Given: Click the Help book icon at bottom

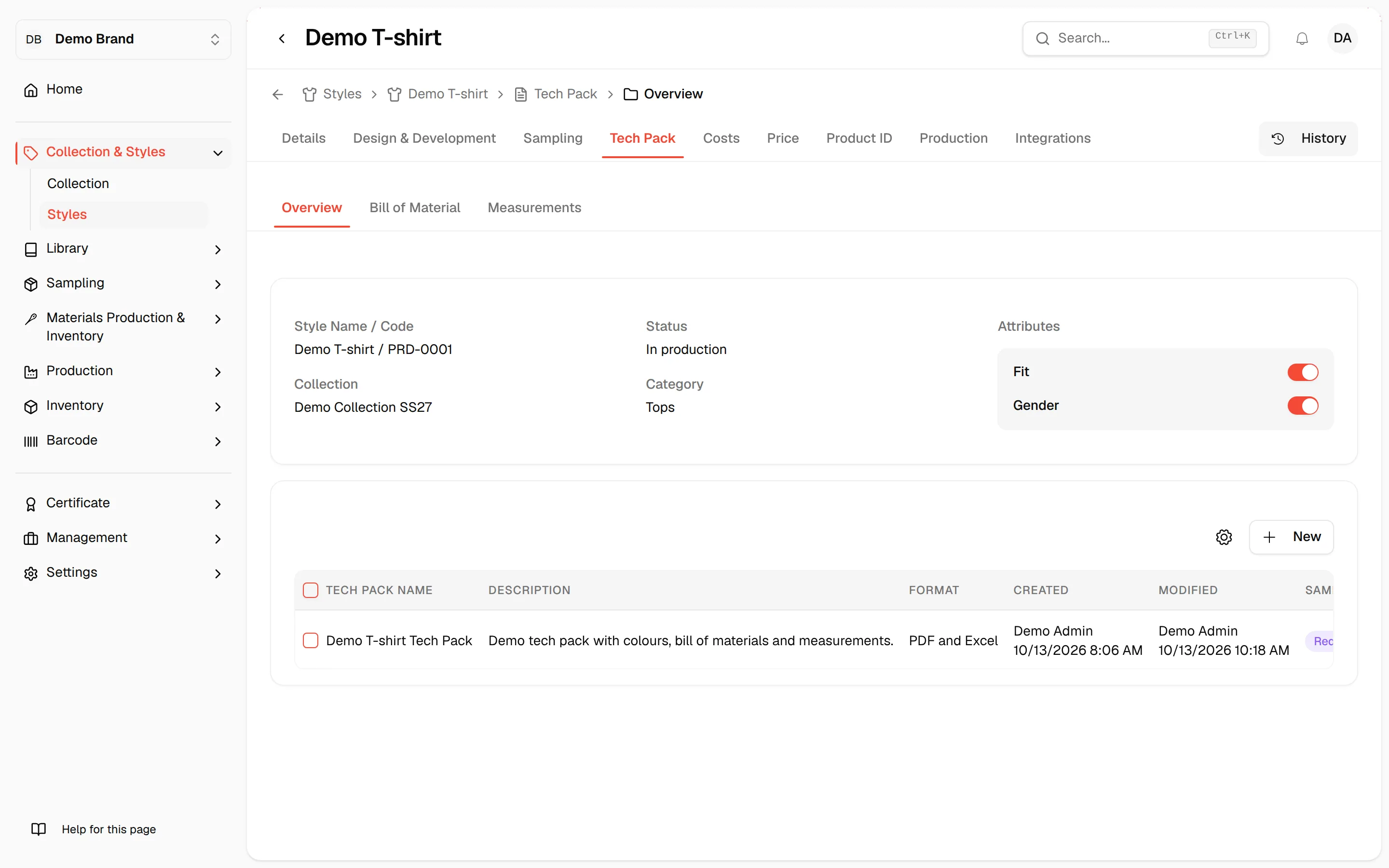Looking at the screenshot, I should [39, 829].
